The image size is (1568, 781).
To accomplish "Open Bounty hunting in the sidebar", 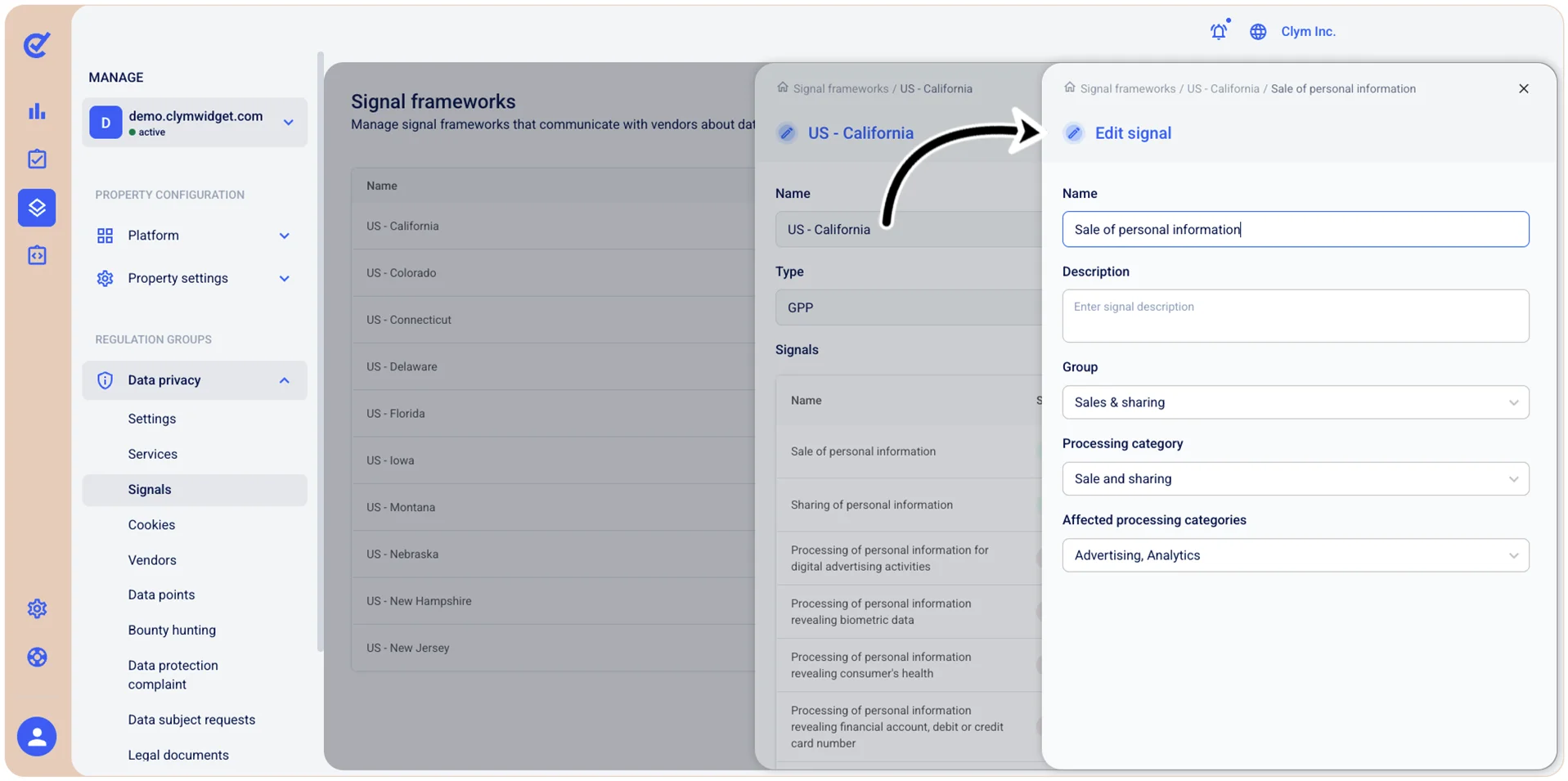I will pos(172,630).
